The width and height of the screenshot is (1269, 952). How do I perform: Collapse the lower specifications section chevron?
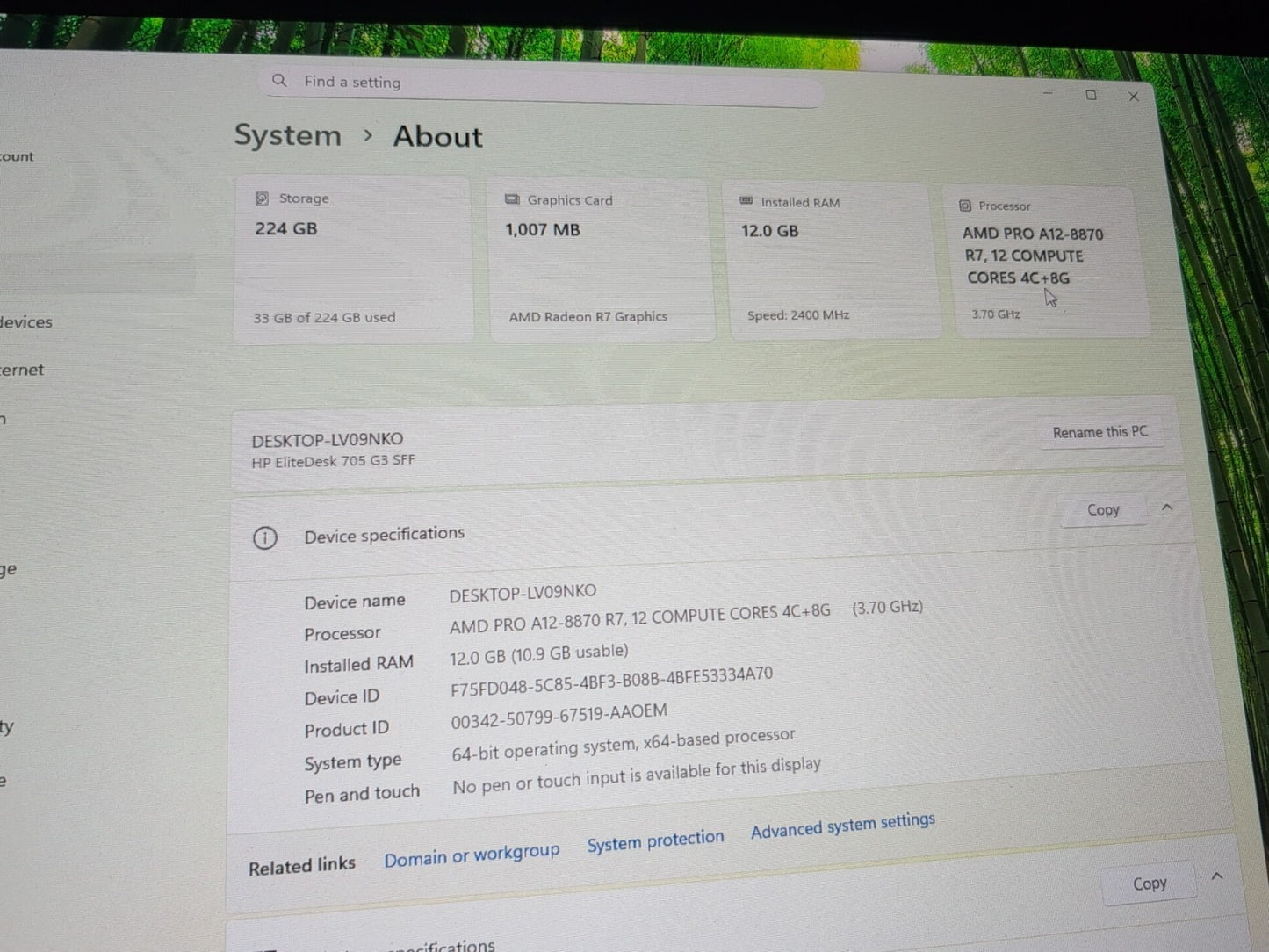[1217, 876]
